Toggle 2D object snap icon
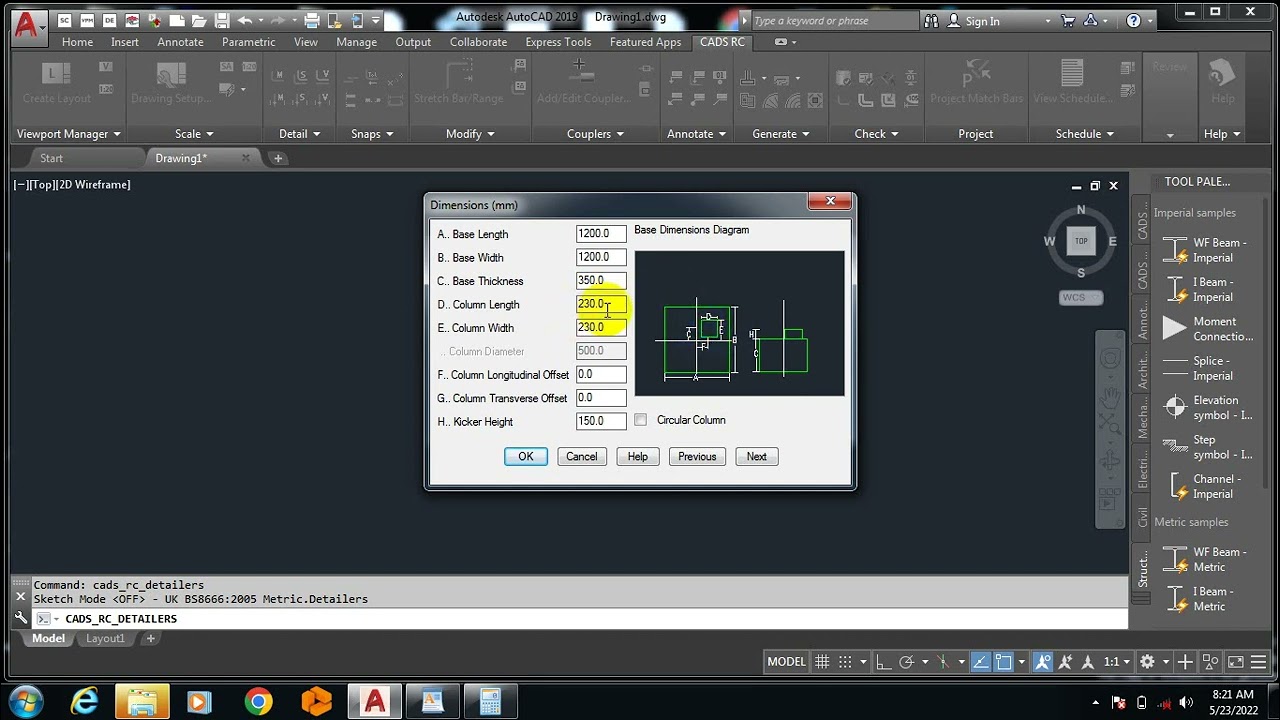Image resolution: width=1280 pixels, height=720 pixels. pyautogui.click(x=1004, y=661)
